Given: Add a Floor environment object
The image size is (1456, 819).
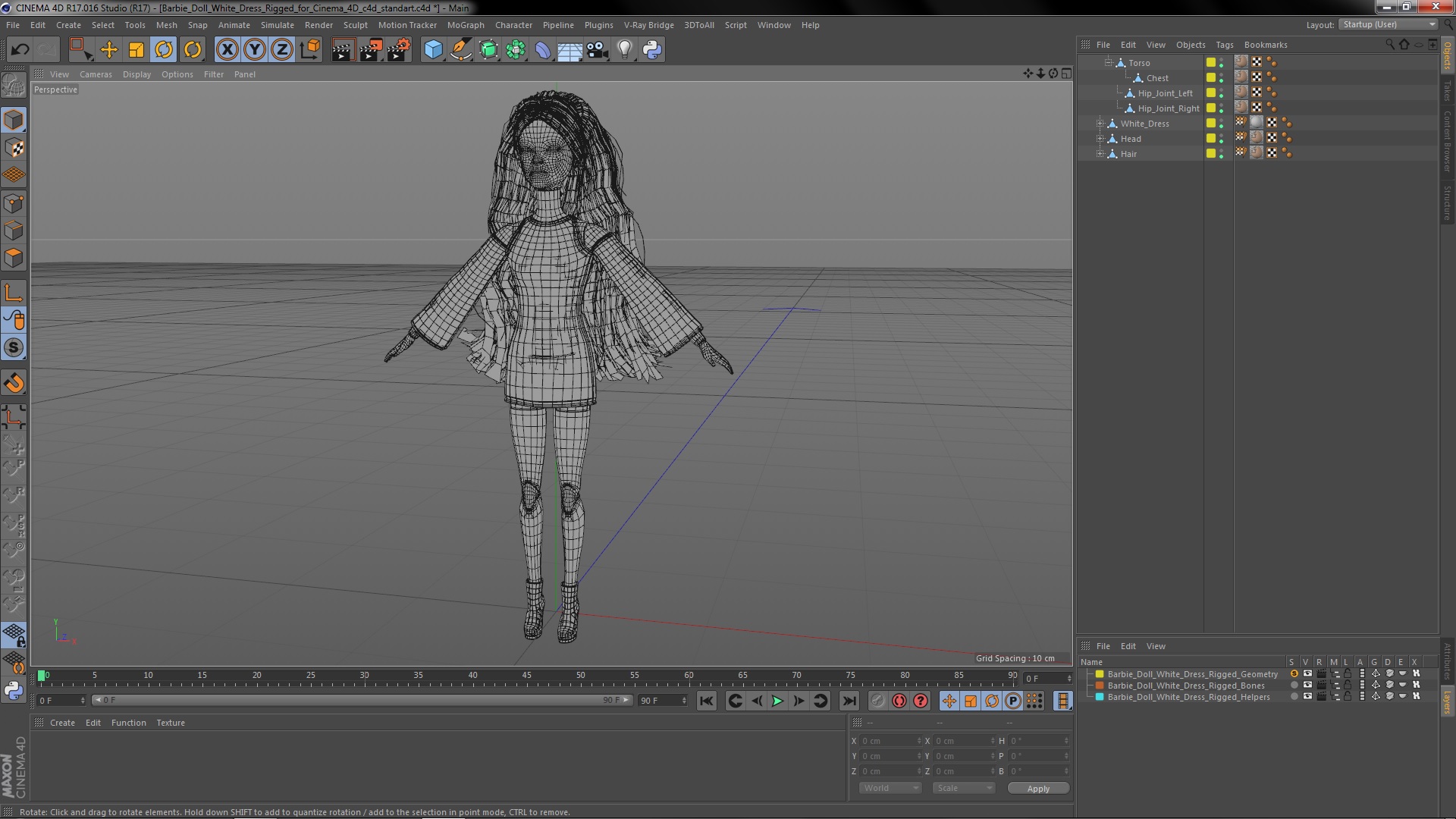Looking at the screenshot, I should click(570, 50).
